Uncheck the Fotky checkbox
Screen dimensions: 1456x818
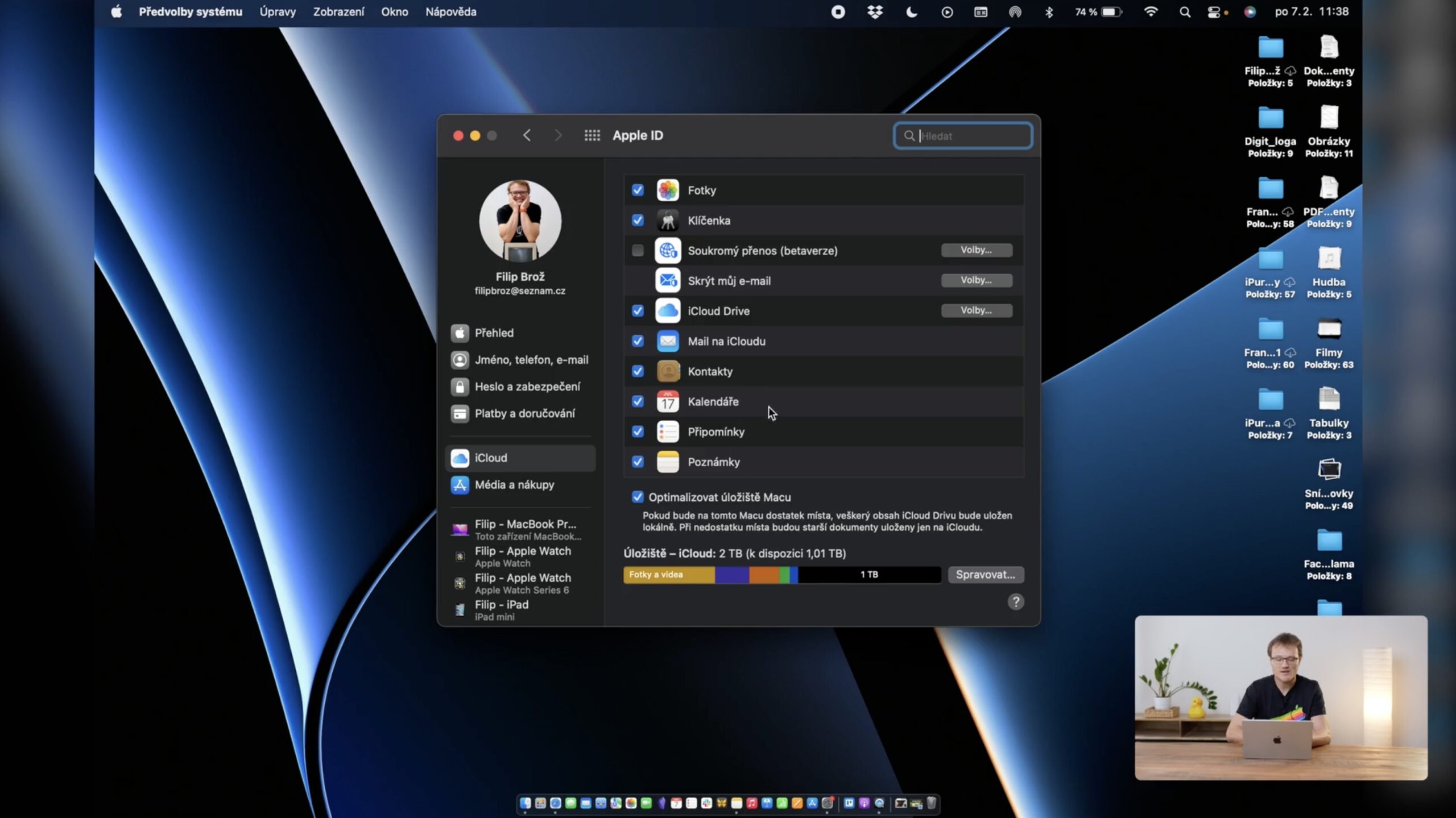coord(638,190)
